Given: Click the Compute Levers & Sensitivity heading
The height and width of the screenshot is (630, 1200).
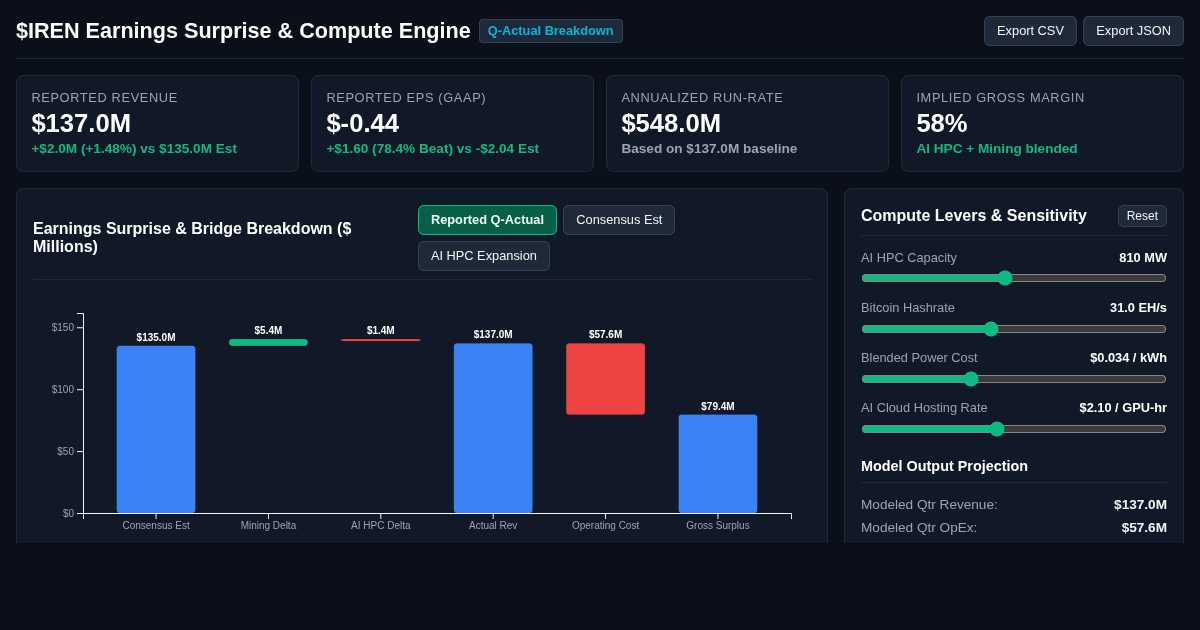Looking at the screenshot, I should [x=974, y=216].
